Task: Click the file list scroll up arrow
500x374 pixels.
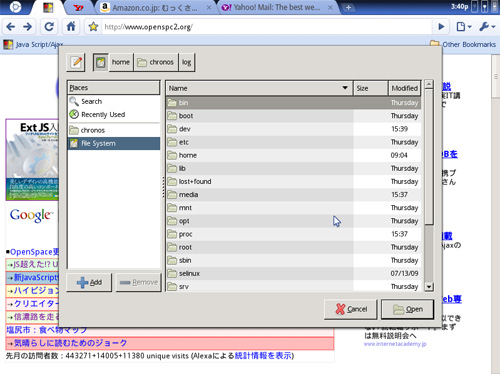Action: point(429,84)
